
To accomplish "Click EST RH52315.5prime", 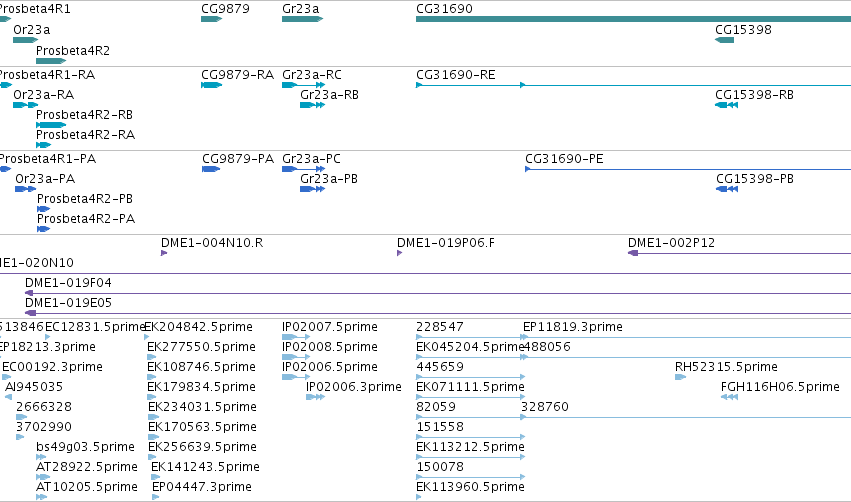I will (x=726, y=367).
